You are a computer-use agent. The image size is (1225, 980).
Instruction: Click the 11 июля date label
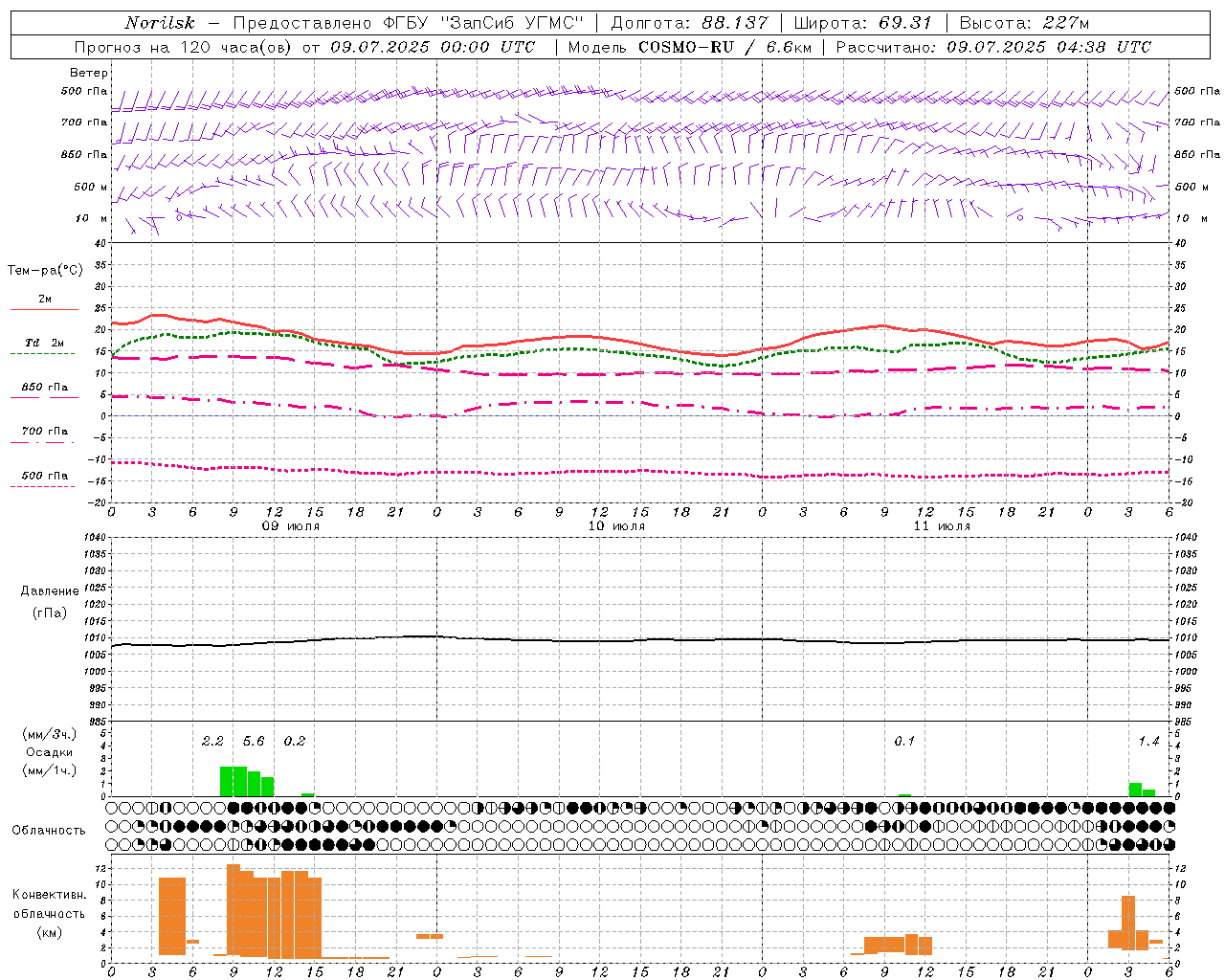[942, 526]
